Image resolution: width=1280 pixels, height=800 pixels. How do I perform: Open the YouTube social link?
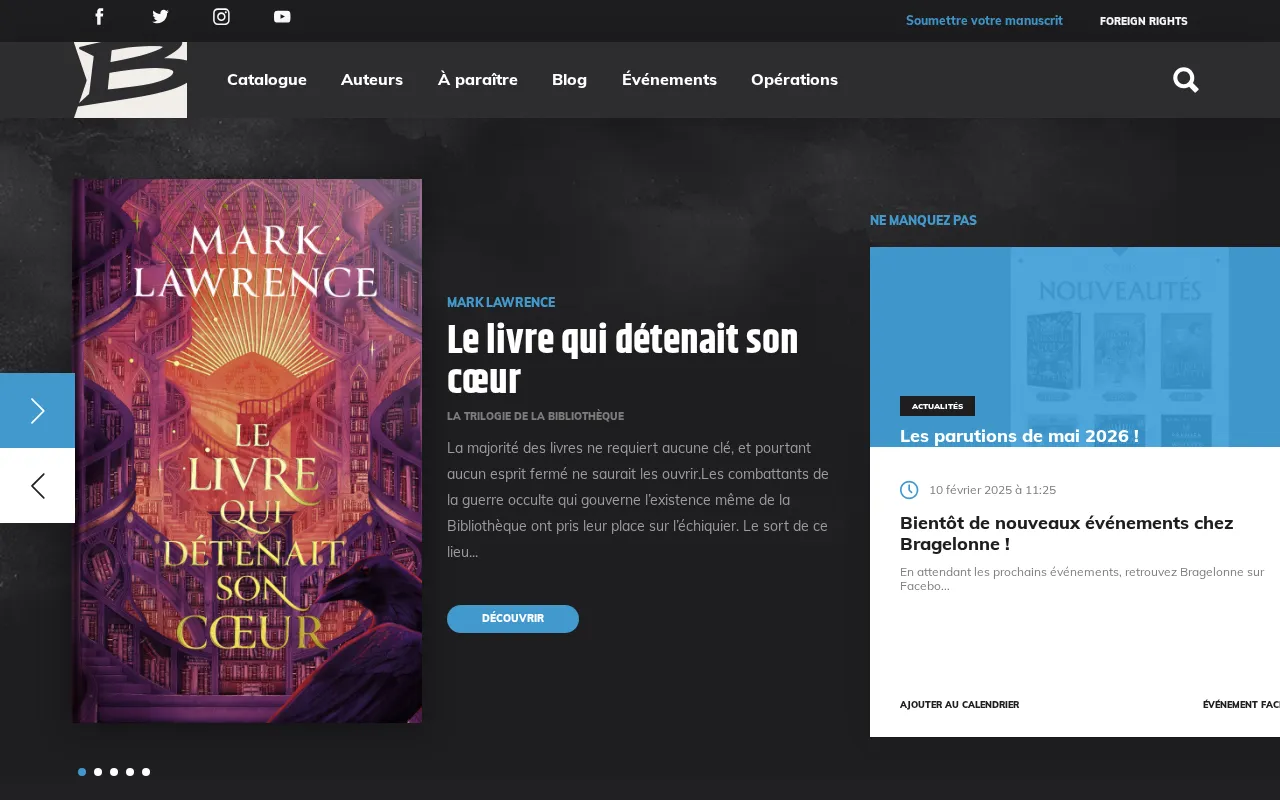[x=282, y=16]
